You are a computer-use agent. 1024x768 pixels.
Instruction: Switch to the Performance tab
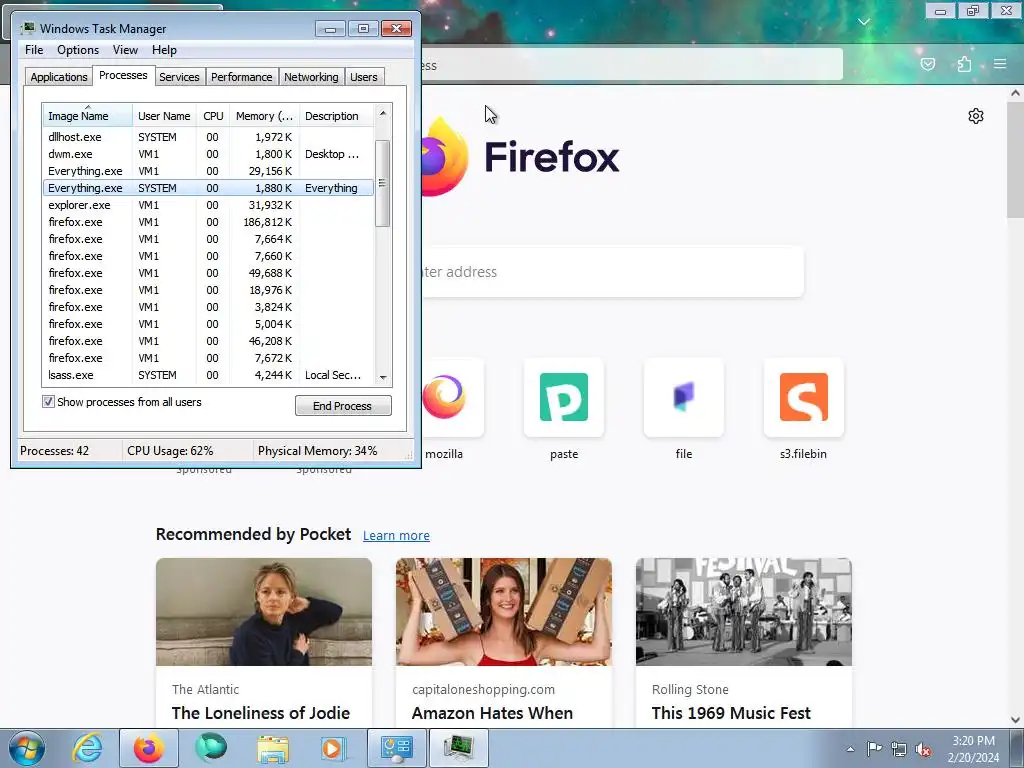click(x=241, y=77)
